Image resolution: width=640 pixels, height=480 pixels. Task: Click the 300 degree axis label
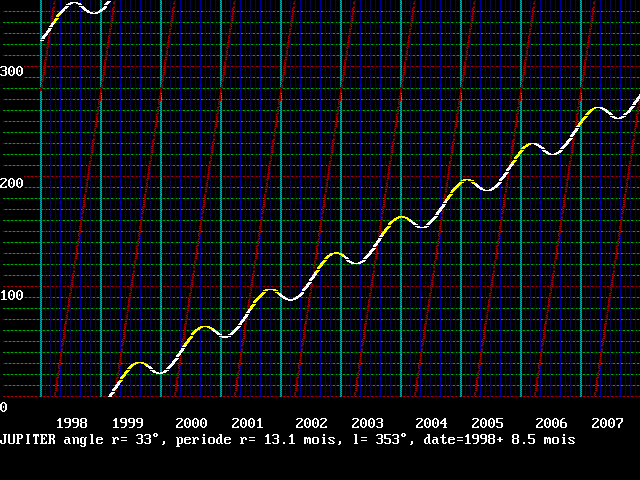(12, 71)
